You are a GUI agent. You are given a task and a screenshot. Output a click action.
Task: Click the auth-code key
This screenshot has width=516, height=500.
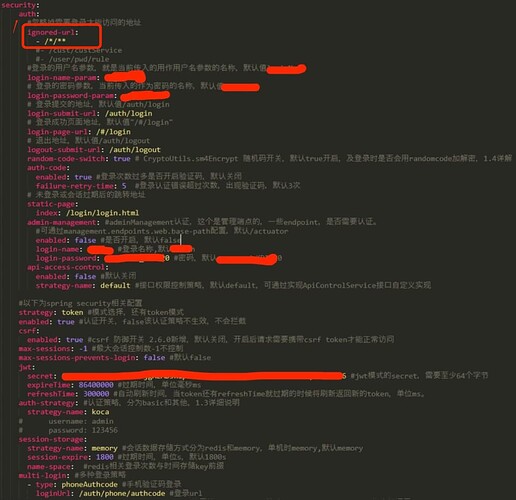click(48, 168)
